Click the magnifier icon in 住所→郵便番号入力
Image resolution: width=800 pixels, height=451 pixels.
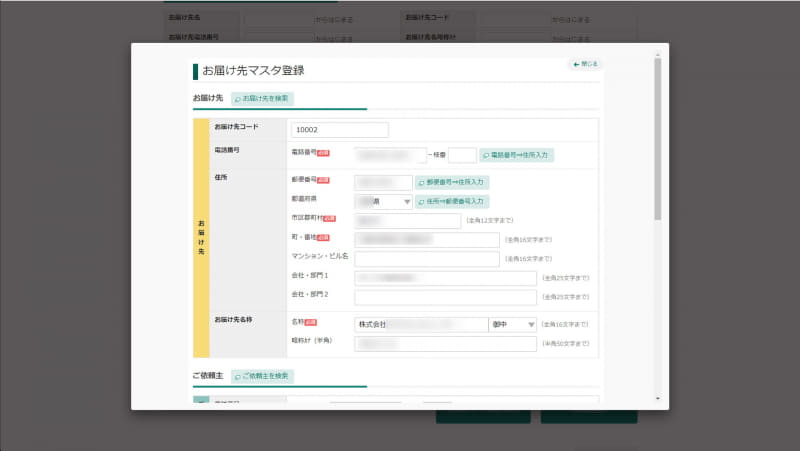[421, 202]
